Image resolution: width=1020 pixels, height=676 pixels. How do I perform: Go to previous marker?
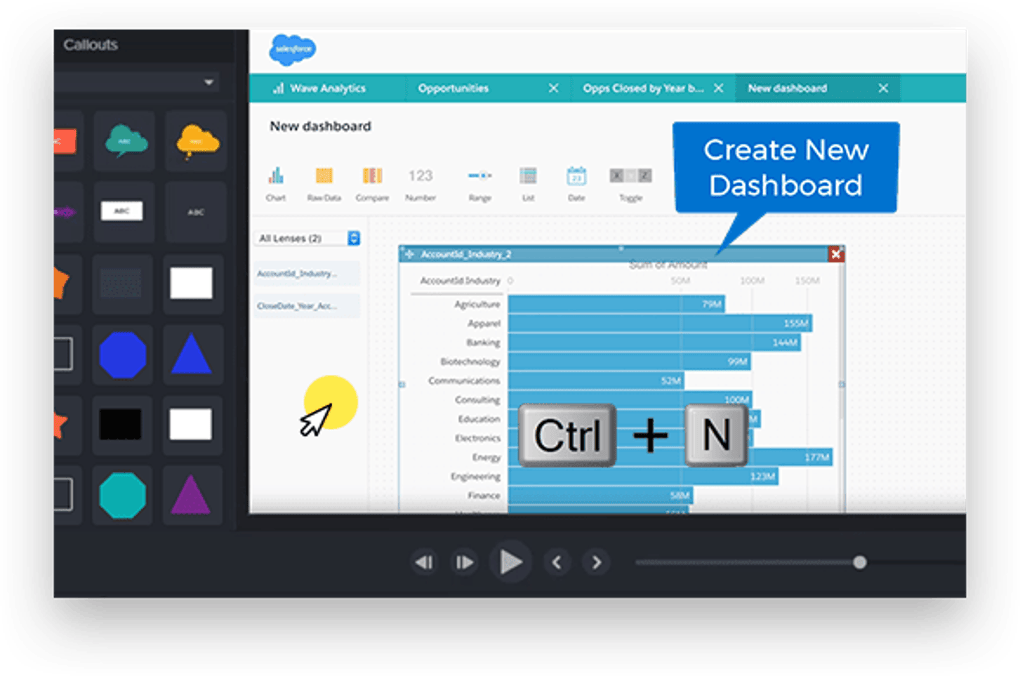pos(557,561)
